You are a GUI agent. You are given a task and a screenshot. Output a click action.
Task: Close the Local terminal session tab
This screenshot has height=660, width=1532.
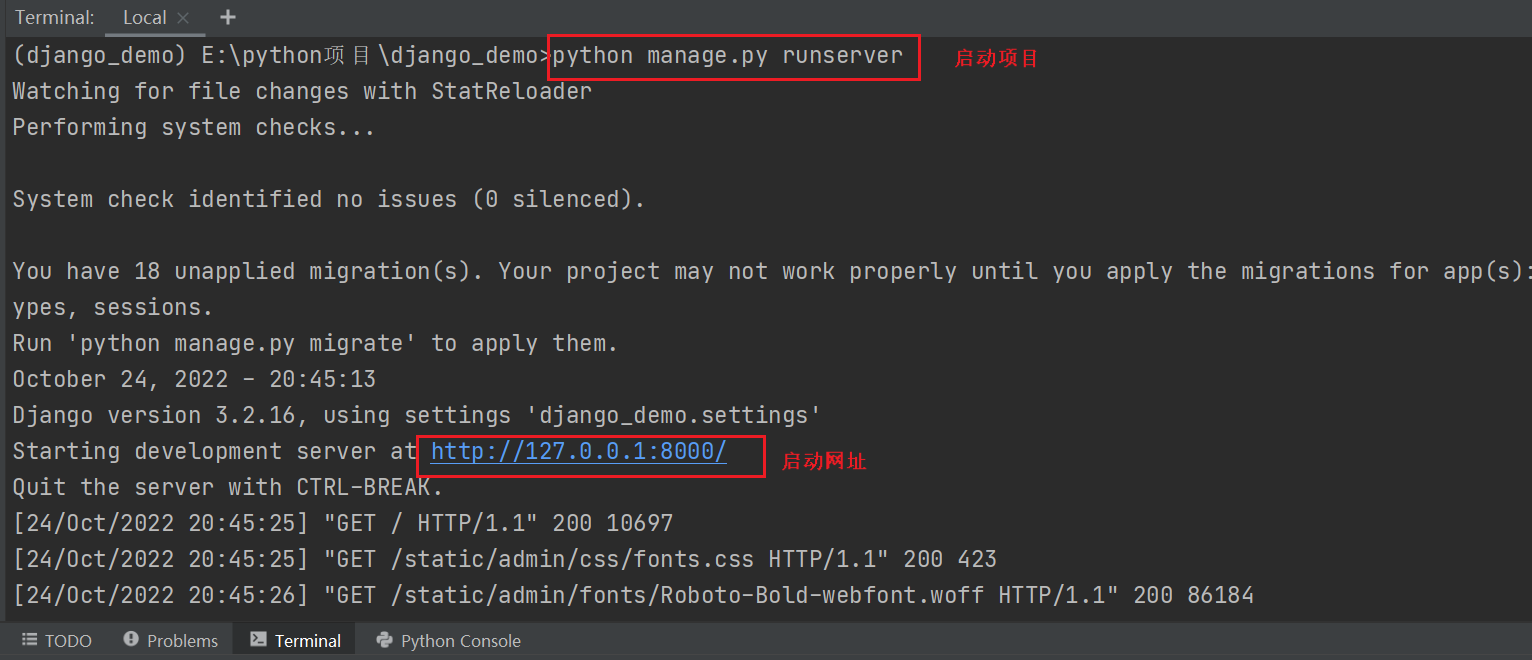[183, 18]
